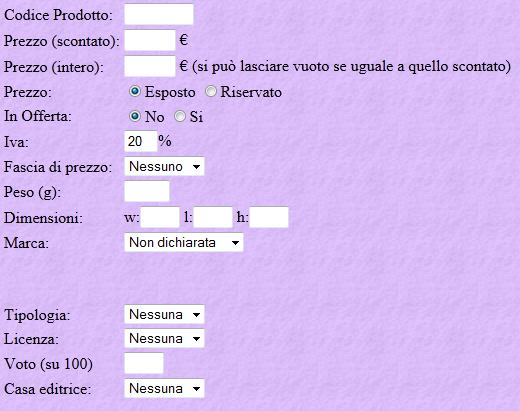Open the Licenza dropdown
The height and width of the screenshot is (411, 520).
(164, 338)
